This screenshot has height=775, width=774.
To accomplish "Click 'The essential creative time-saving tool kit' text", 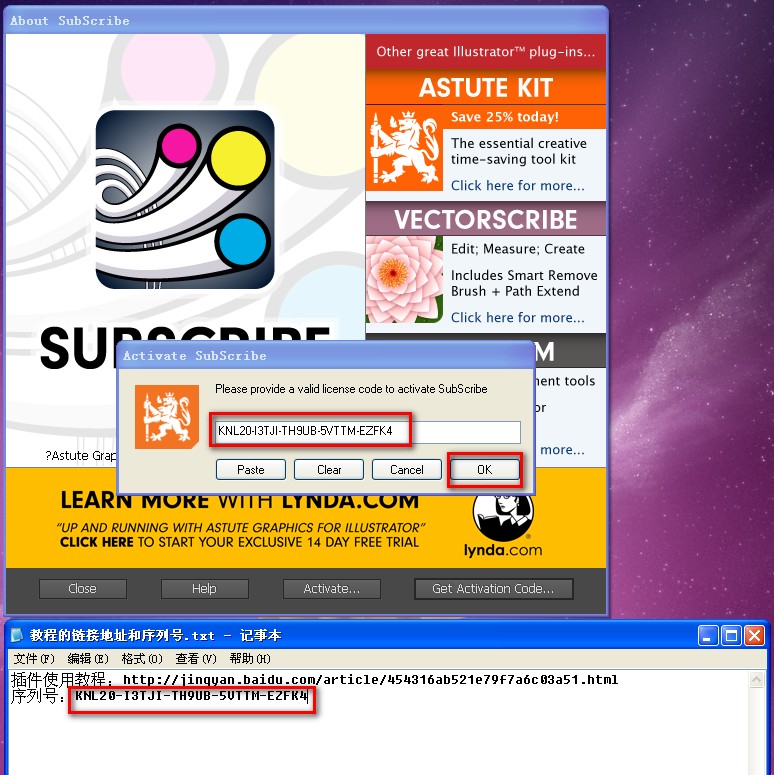I will pos(518,151).
